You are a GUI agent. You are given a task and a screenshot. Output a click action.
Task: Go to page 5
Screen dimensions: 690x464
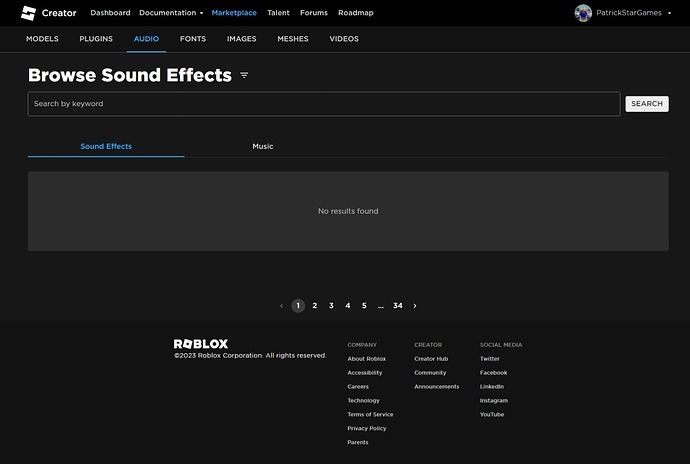point(364,306)
